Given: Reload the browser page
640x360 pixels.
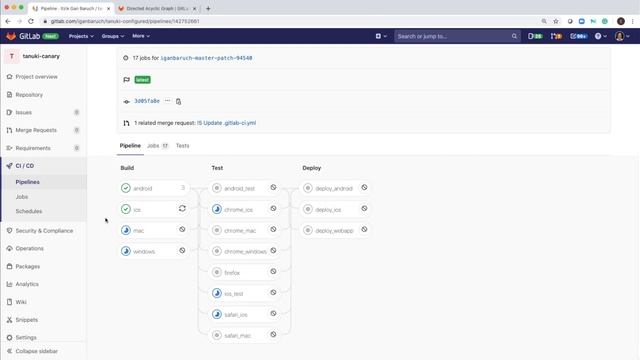Looking at the screenshot, I should tap(31, 21).
